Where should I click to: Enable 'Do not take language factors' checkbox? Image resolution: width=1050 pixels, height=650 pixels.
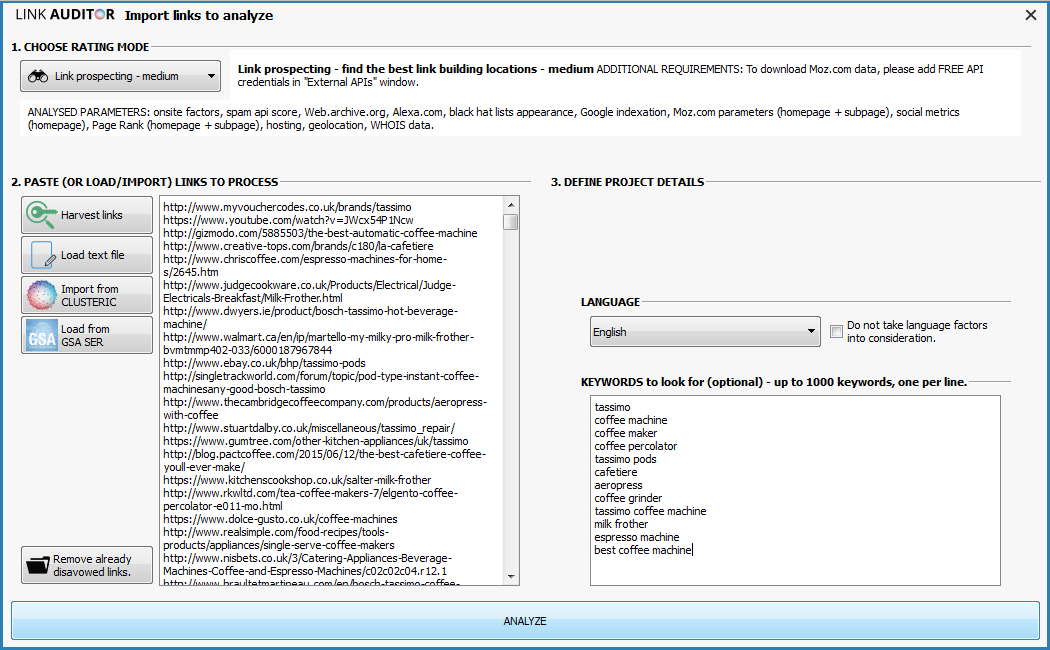[836, 331]
